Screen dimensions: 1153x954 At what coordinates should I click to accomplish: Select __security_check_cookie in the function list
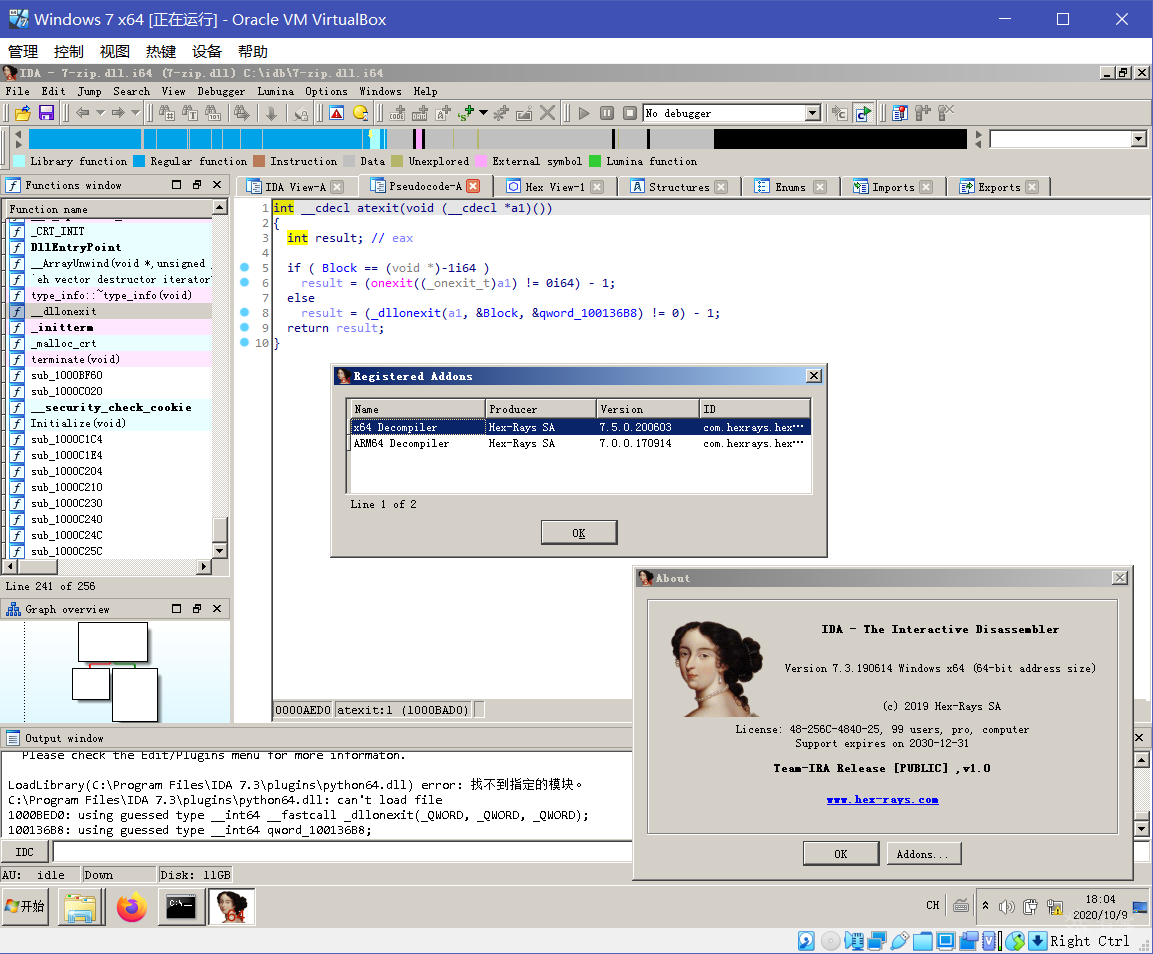[x=110, y=407]
